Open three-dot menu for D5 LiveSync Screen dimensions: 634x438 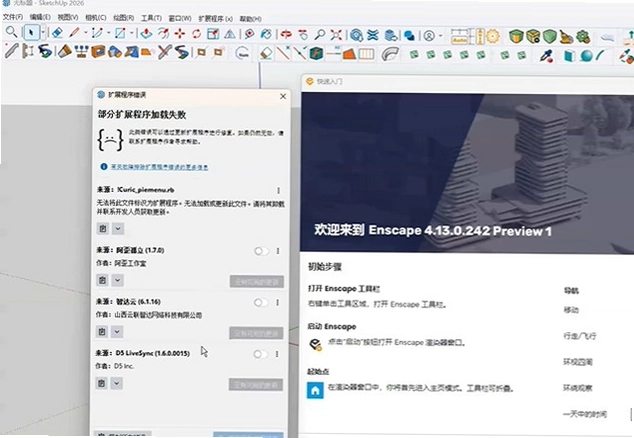click(x=277, y=354)
